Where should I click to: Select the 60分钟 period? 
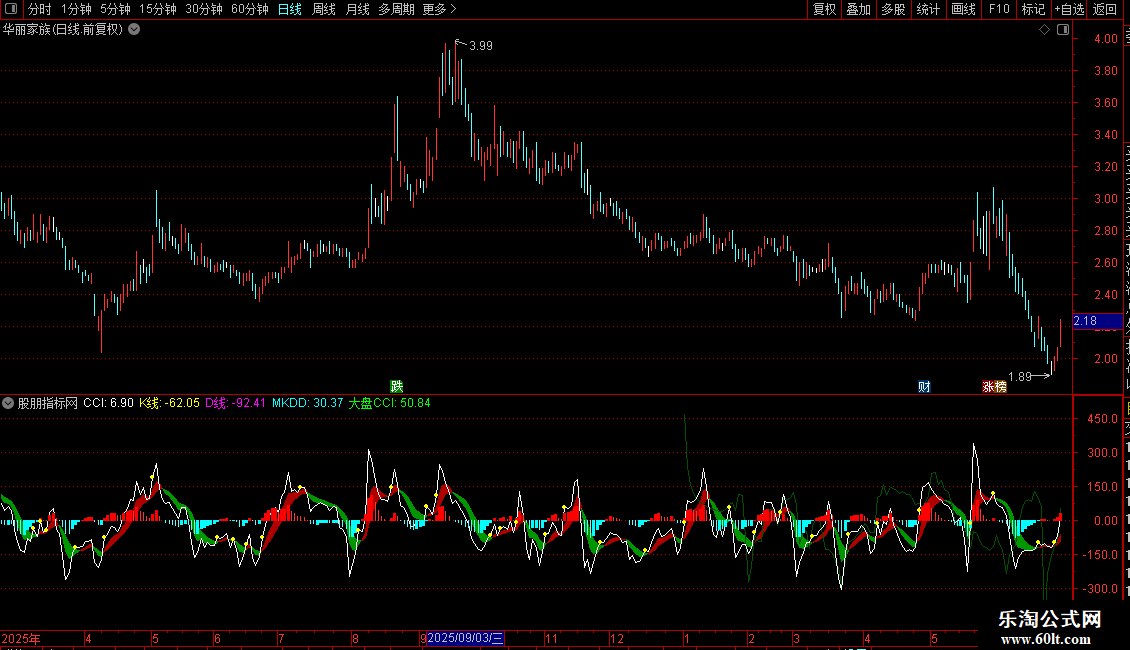click(250, 9)
